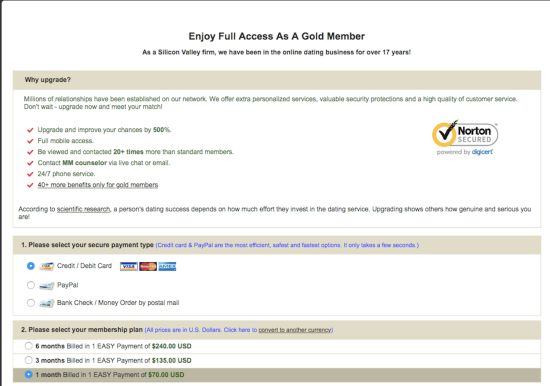
Task: Click the Why upgrade? section header
Action: tap(277, 80)
